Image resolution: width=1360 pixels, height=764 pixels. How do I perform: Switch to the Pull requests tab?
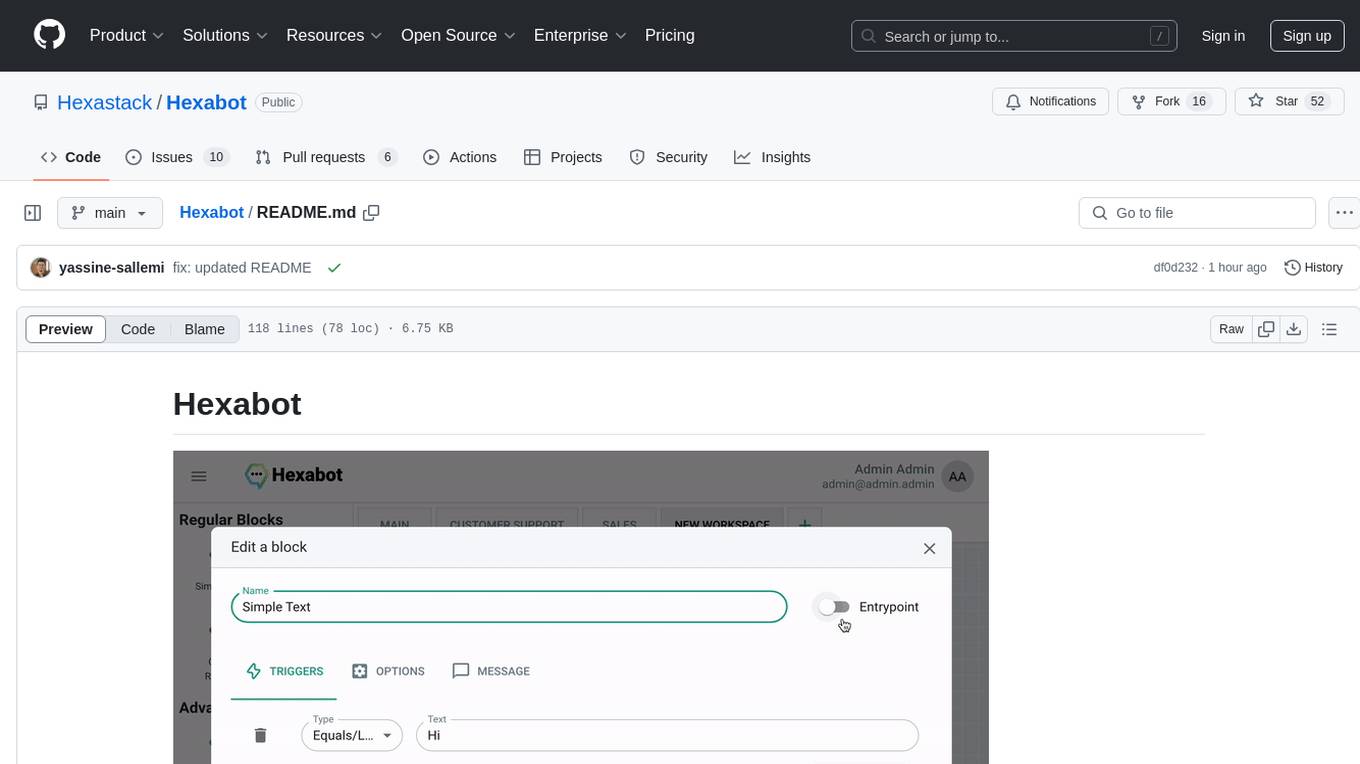tap(326, 157)
